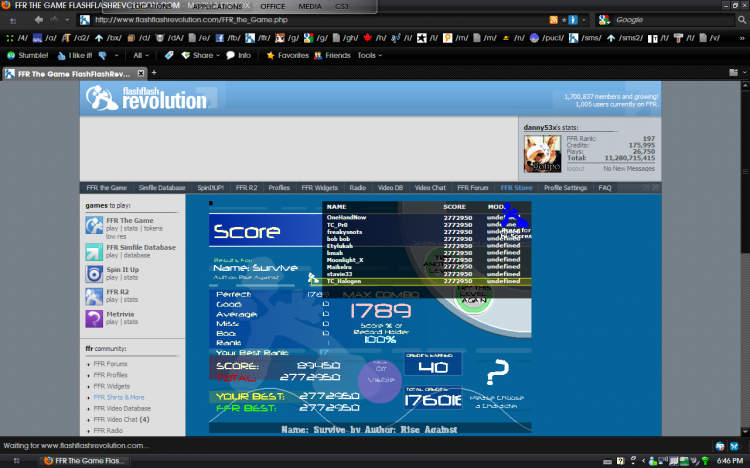Open the No New Messages link
The image size is (750, 468).
click(x=629, y=168)
